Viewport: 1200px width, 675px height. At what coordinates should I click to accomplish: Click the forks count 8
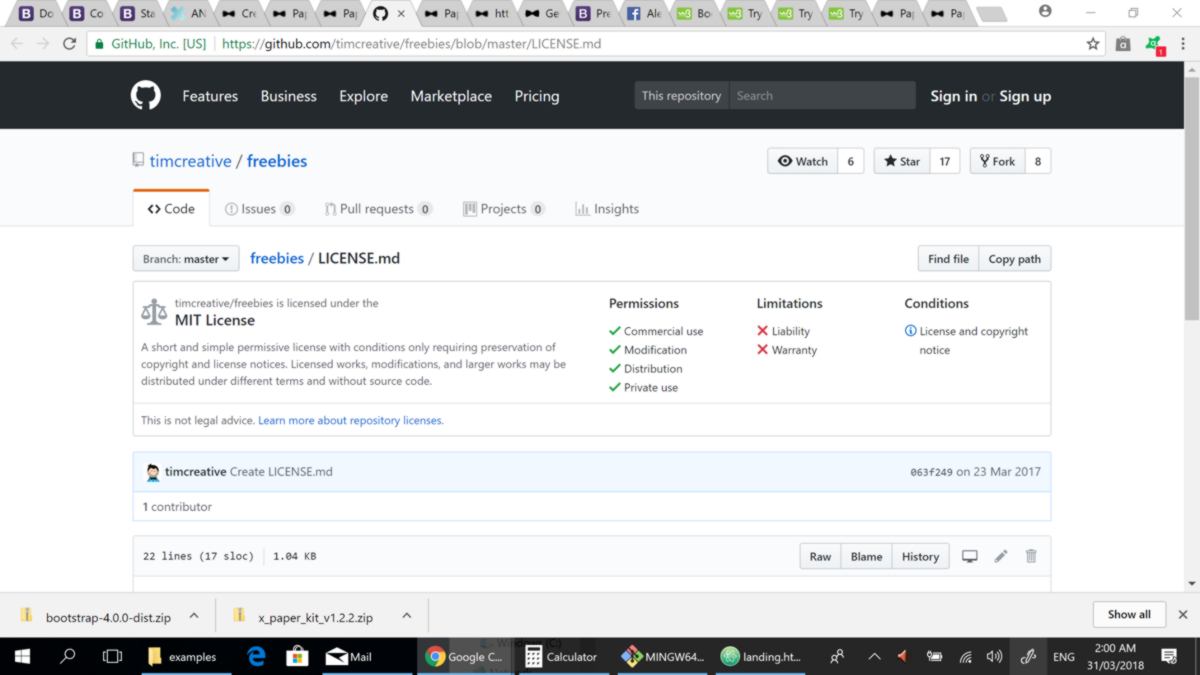coord(1038,161)
